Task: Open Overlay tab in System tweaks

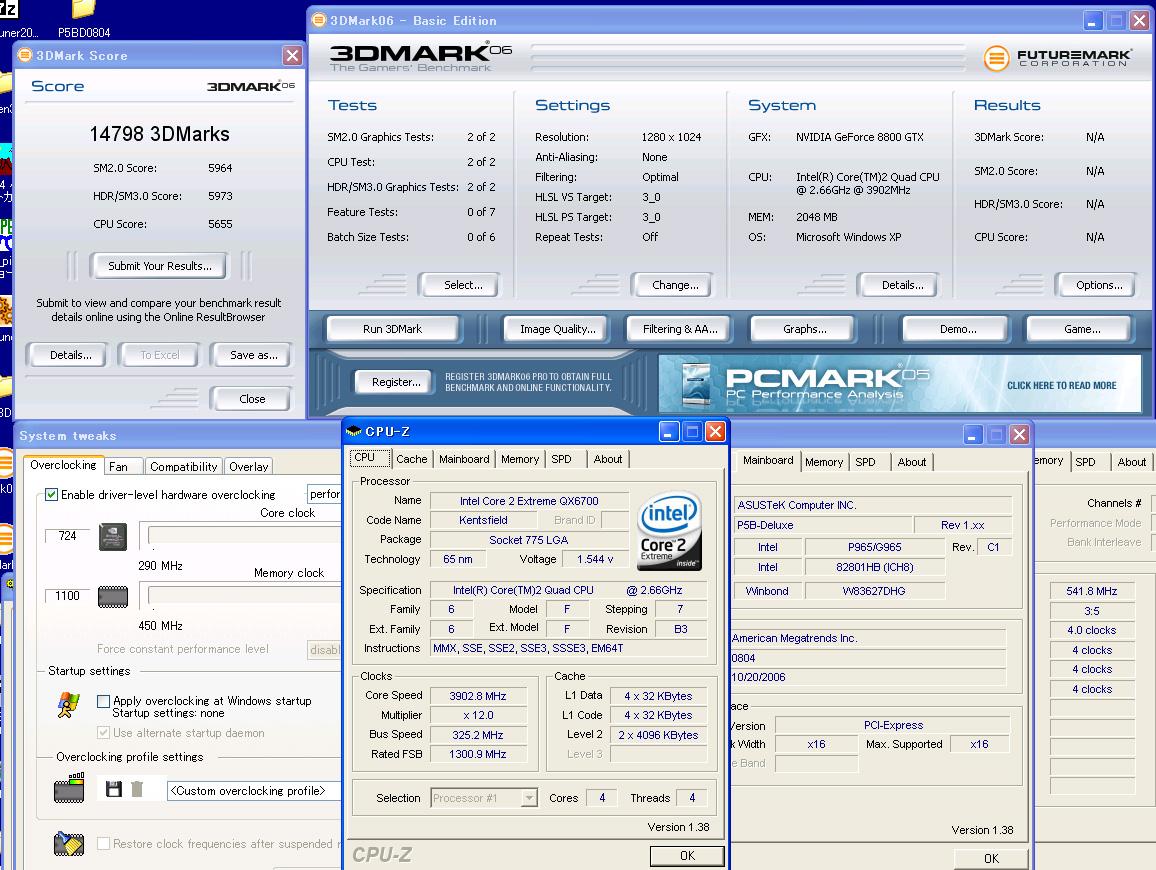Action: (248, 467)
